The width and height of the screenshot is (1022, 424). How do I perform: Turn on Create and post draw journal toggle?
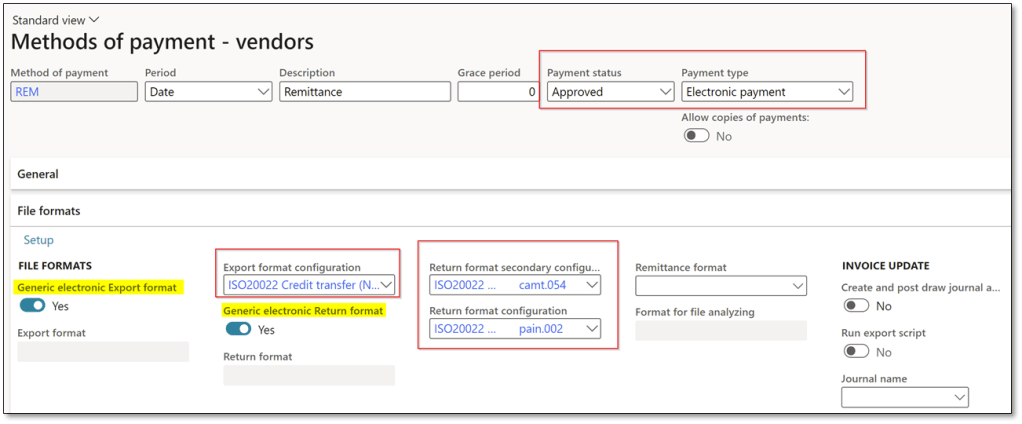coord(857,306)
